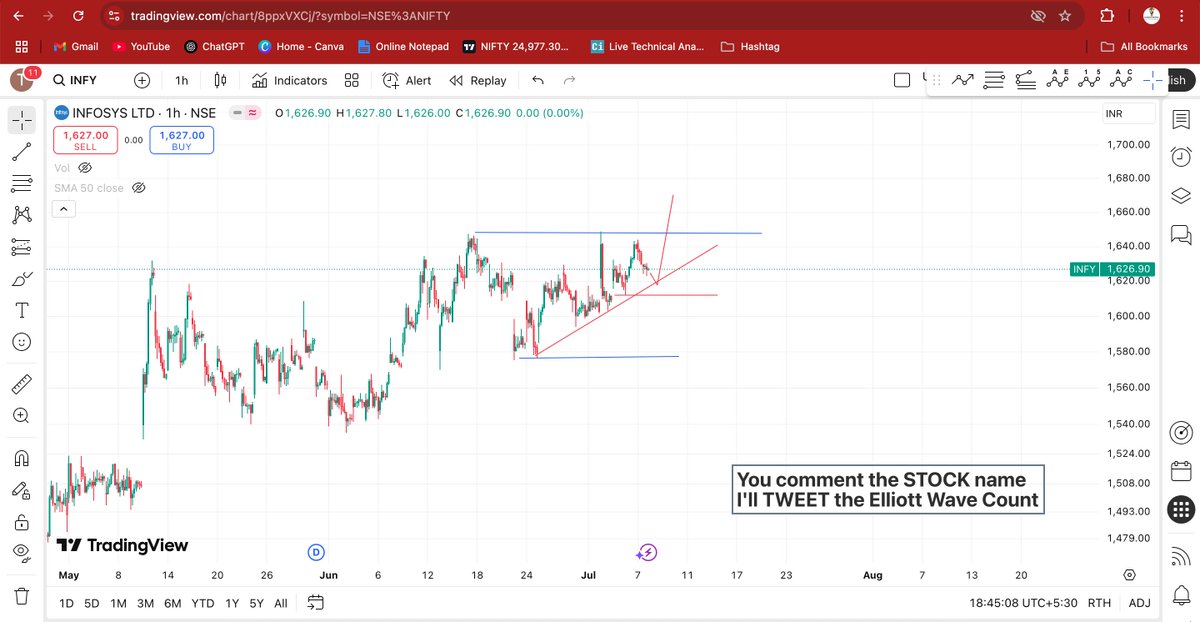Activate the zoom-in magnifier tool
The height and width of the screenshot is (622, 1200).
[x=22, y=416]
